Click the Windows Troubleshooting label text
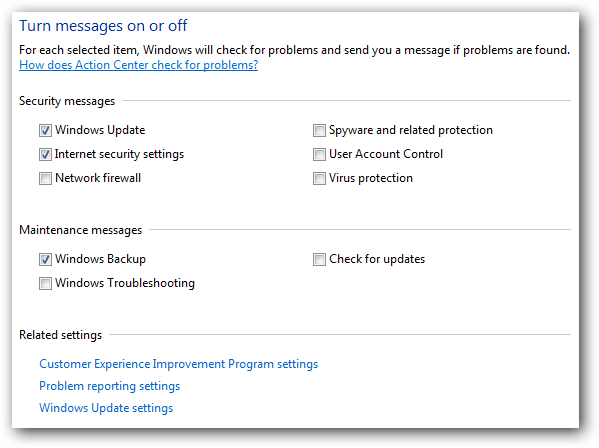The image size is (599, 448). (125, 283)
